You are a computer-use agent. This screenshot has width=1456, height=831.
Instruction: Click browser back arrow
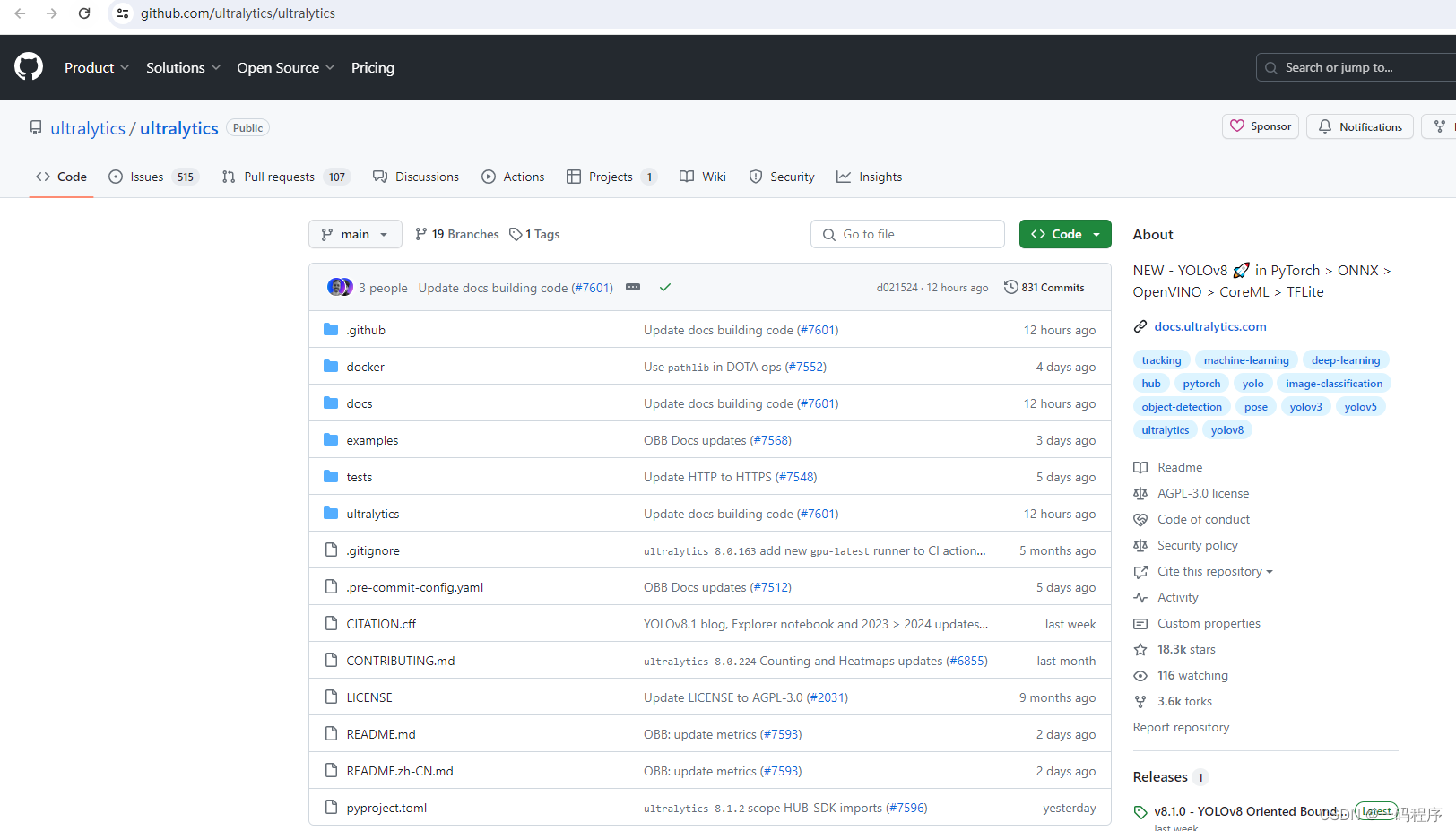[20, 13]
